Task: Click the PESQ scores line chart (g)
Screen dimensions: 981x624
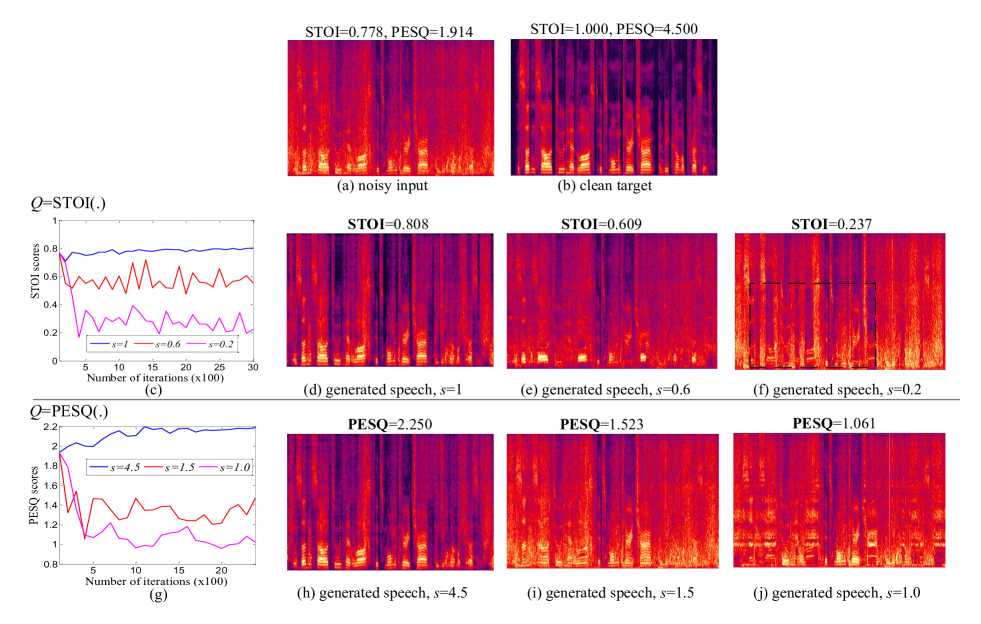Action: (156, 495)
